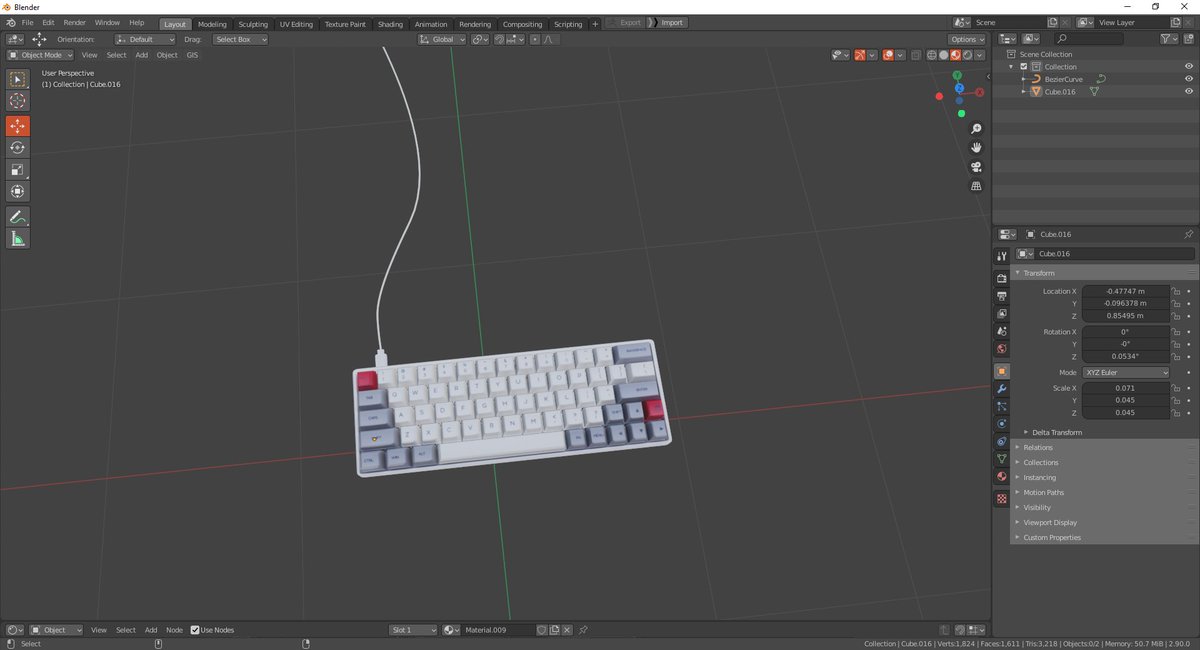Switch to wireframe viewport shading
The height and width of the screenshot is (650, 1200).
tap(930, 55)
